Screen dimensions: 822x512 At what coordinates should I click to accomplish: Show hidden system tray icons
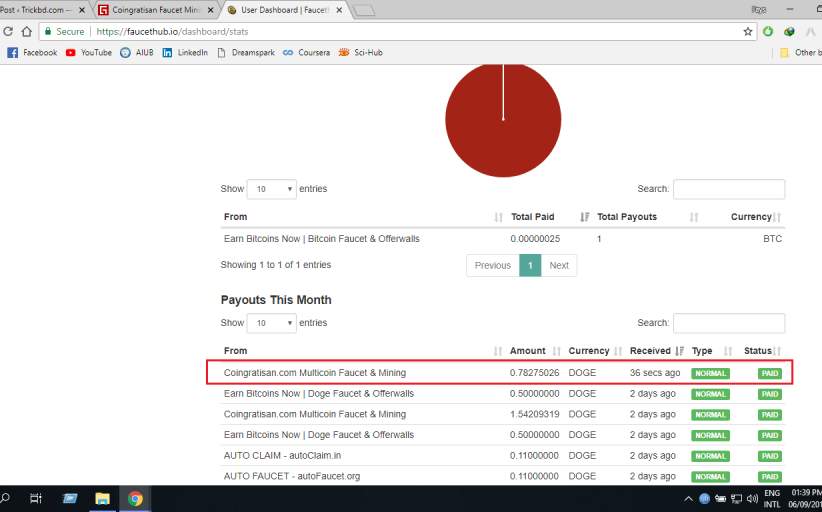[688, 498]
